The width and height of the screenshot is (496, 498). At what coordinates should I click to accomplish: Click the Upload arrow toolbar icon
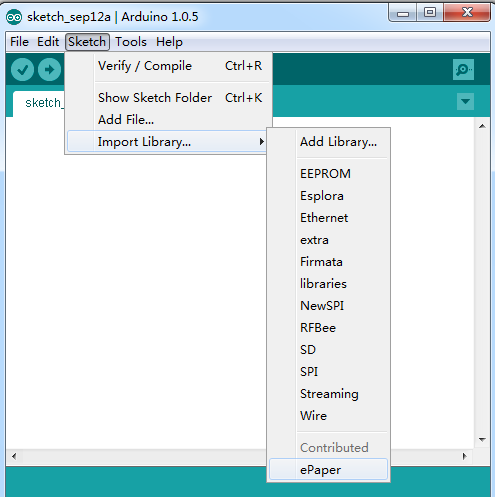(x=49, y=70)
